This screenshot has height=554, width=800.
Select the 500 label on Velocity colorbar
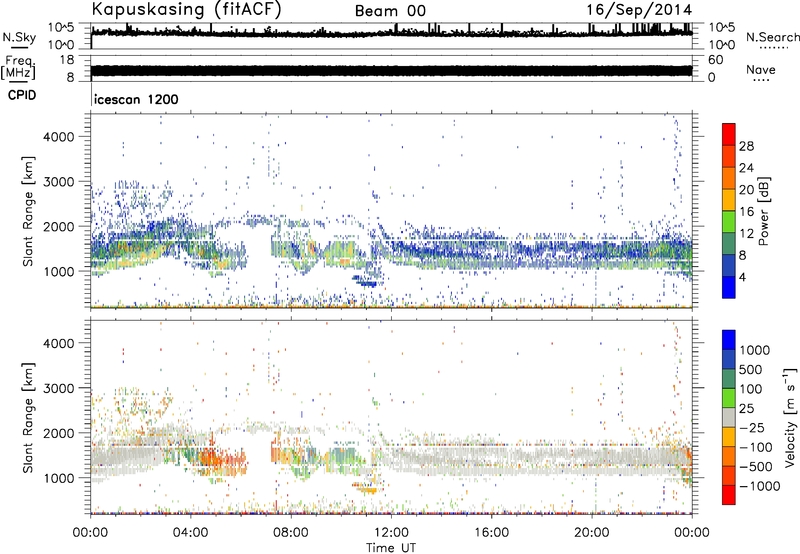pyautogui.click(x=751, y=370)
